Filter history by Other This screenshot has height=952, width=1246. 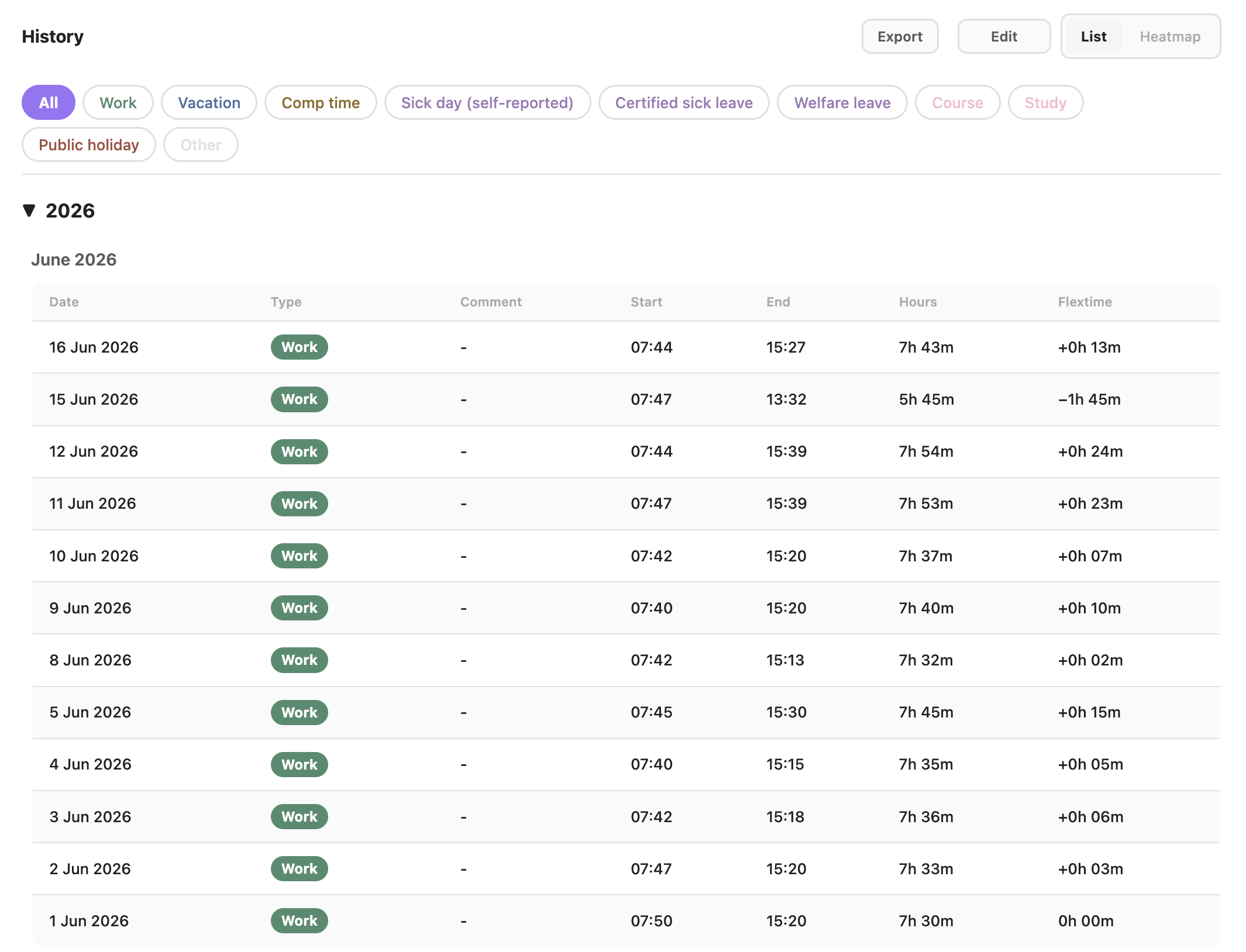tap(201, 144)
